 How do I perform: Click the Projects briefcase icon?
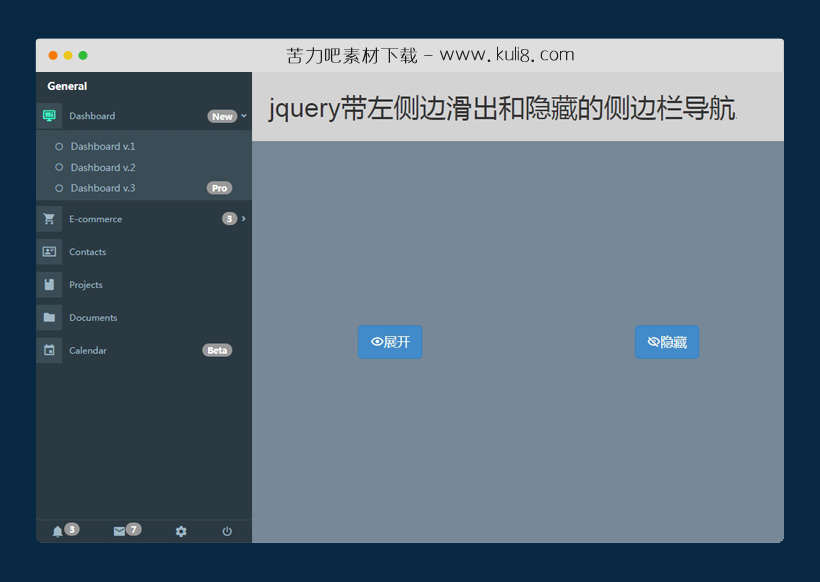point(49,284)
